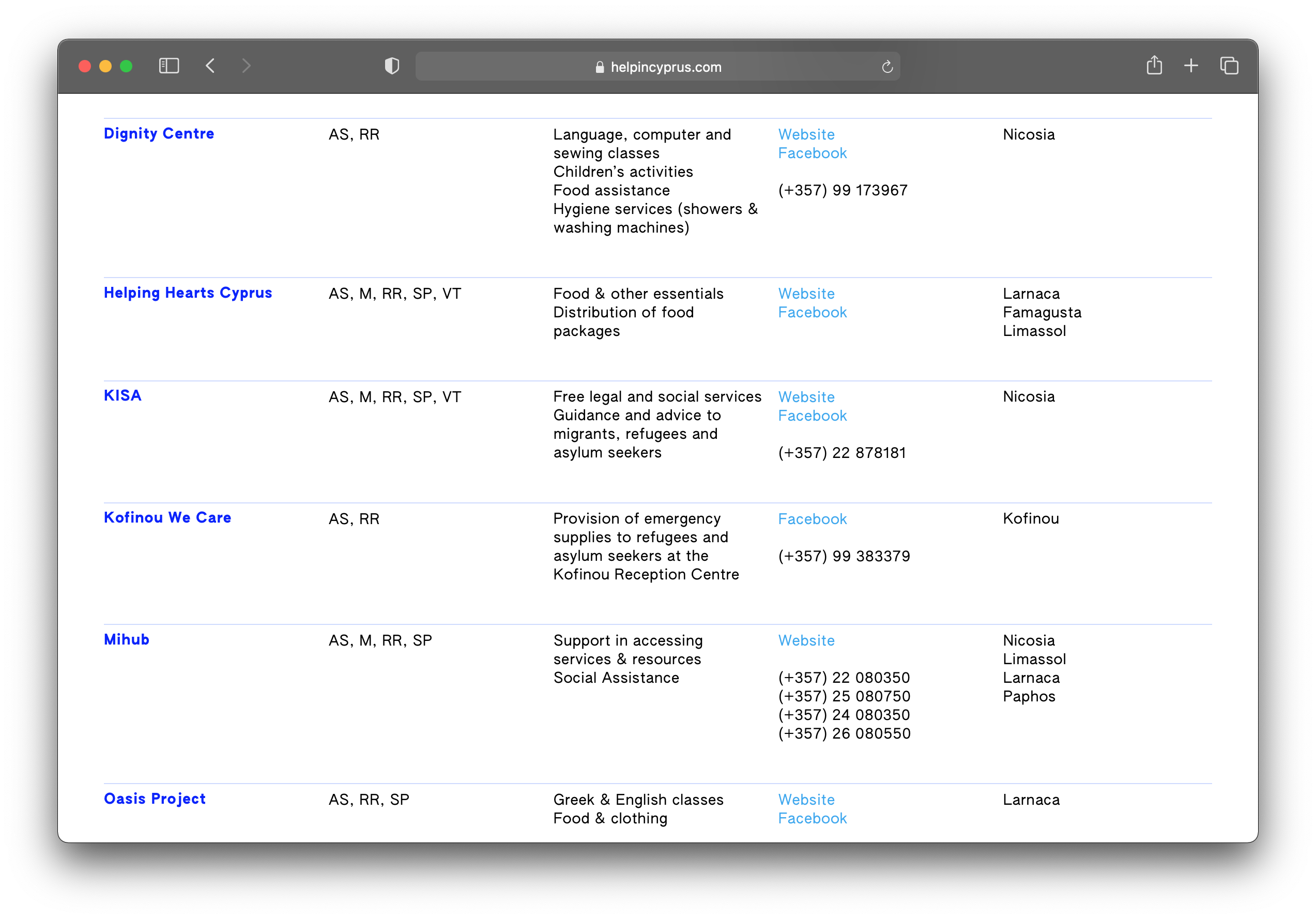Visit KISA Website link
The height and width of the screenshot is (919, 1316).
point(806,397)
